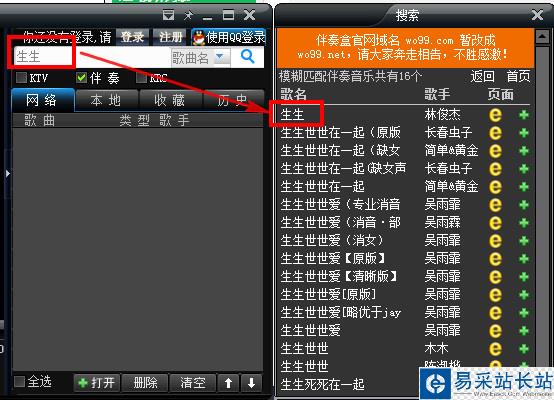Image resolution: width=554 pixels, height=400 pixels.
Task: Select result 生生世世在一起（原版
Action: [341, 133]
